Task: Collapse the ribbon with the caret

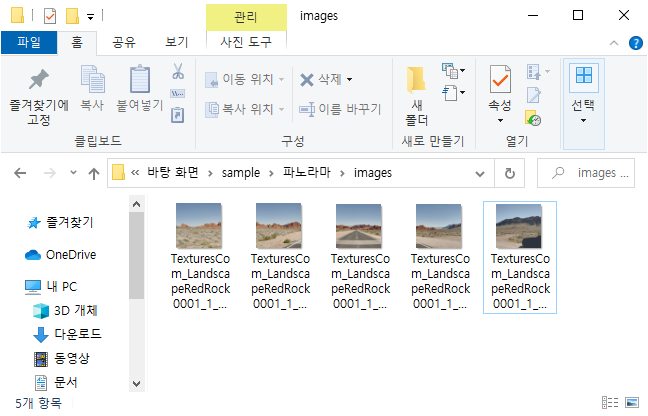Action: click(614, 43)
